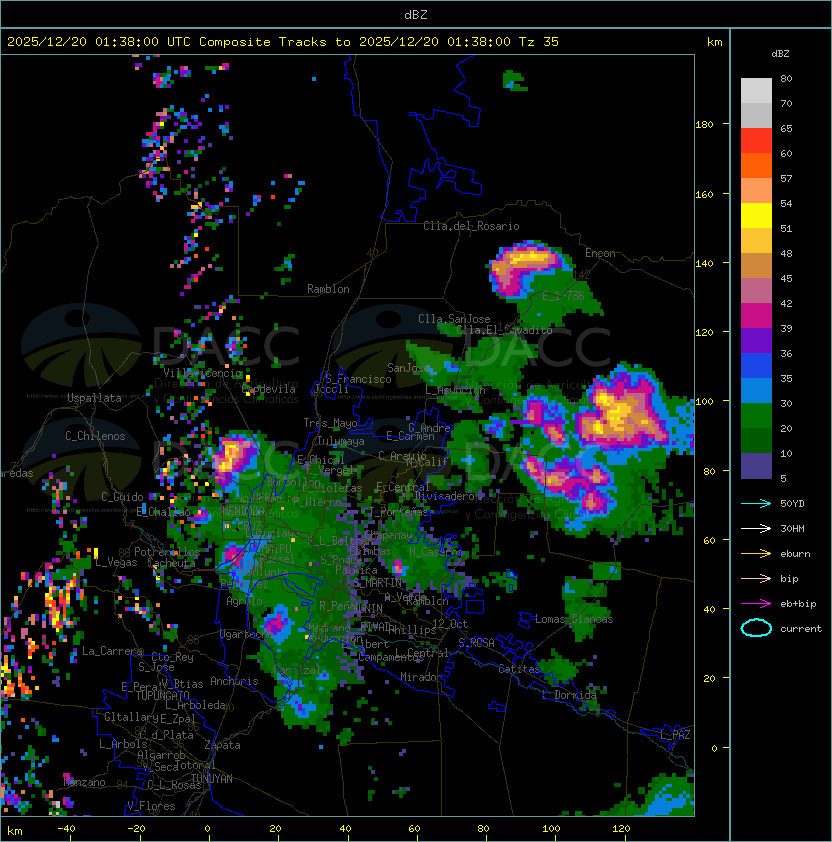
Task: Click the 'S_ROSA' place label
Action: click(476, 642)
